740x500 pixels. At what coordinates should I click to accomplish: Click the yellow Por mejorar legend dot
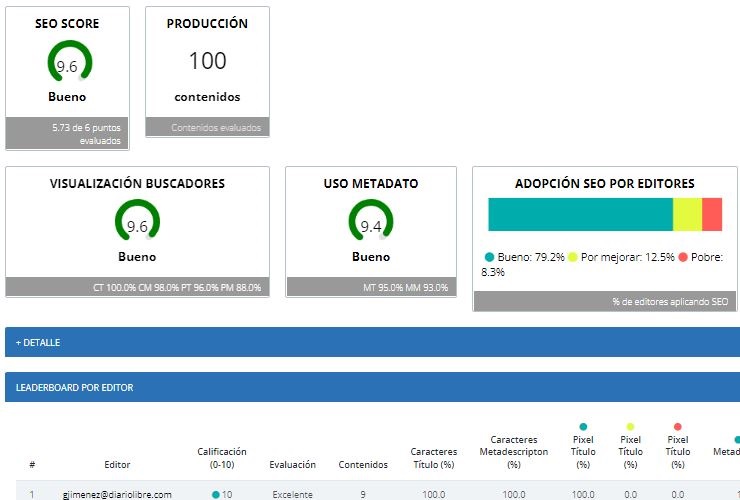(x=573, y=257)
